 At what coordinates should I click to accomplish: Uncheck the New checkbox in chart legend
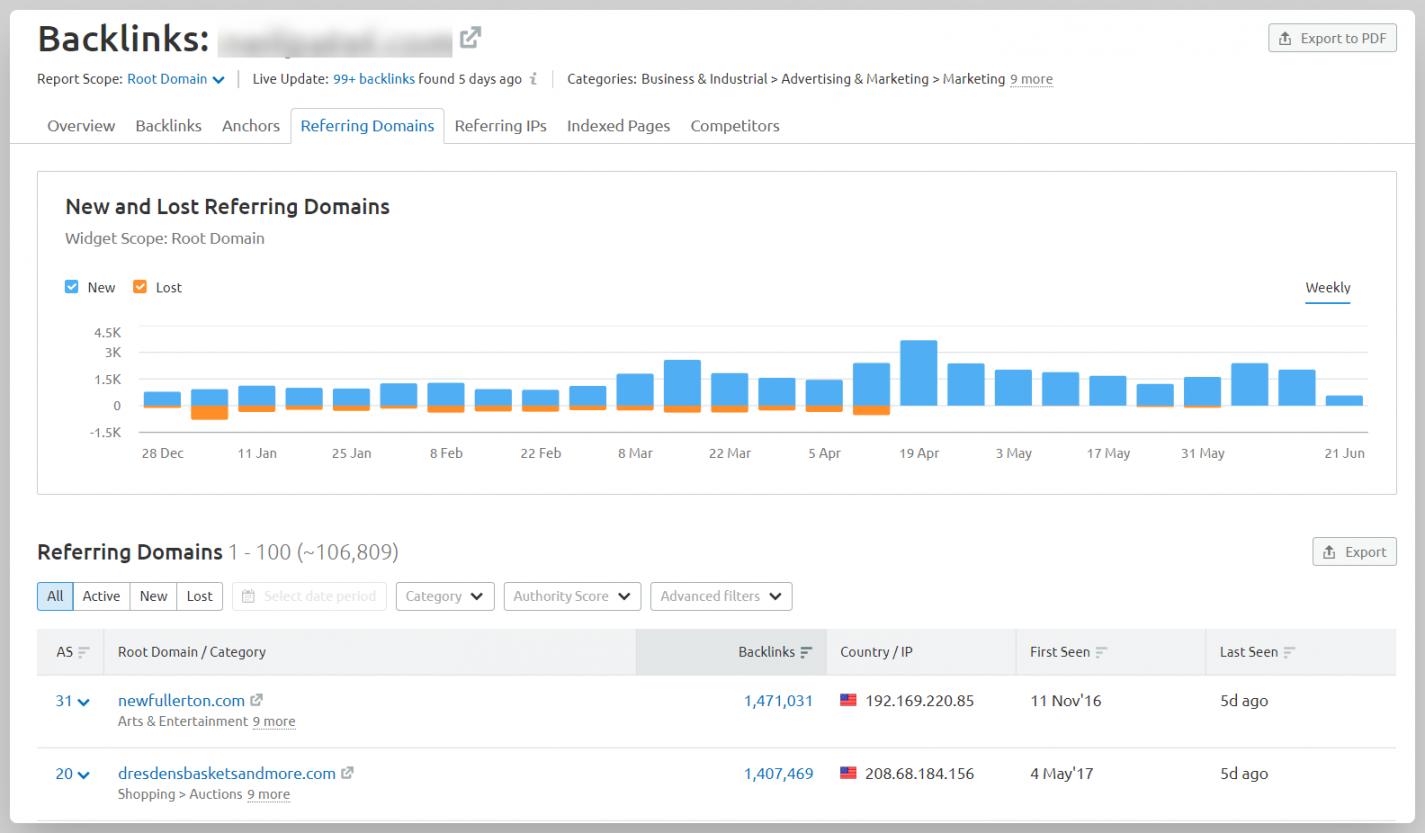click(72, 287)
